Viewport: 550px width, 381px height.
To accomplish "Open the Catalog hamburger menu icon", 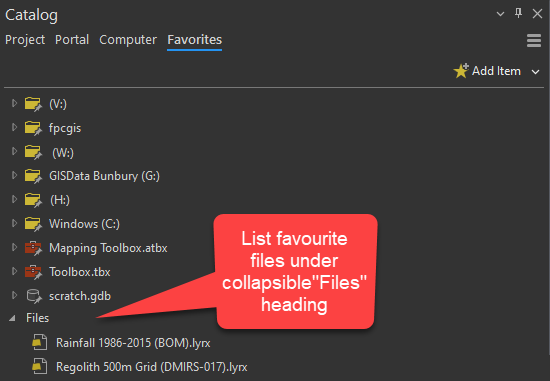I will 534,41.
